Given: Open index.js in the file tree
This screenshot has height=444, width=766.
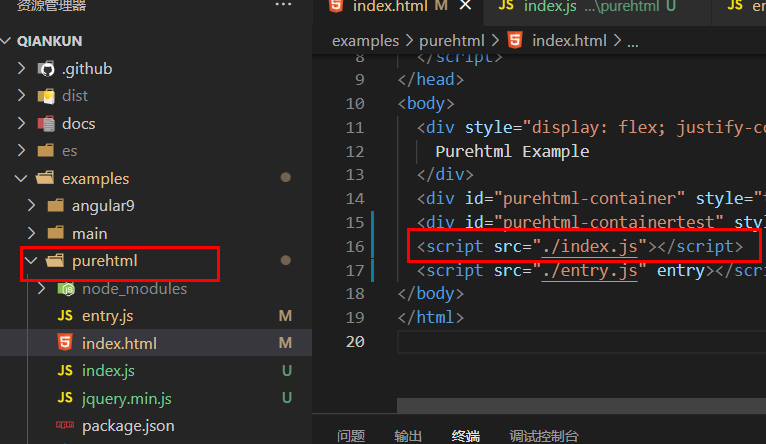Looking at the screenshot, I should pos(108,371).
